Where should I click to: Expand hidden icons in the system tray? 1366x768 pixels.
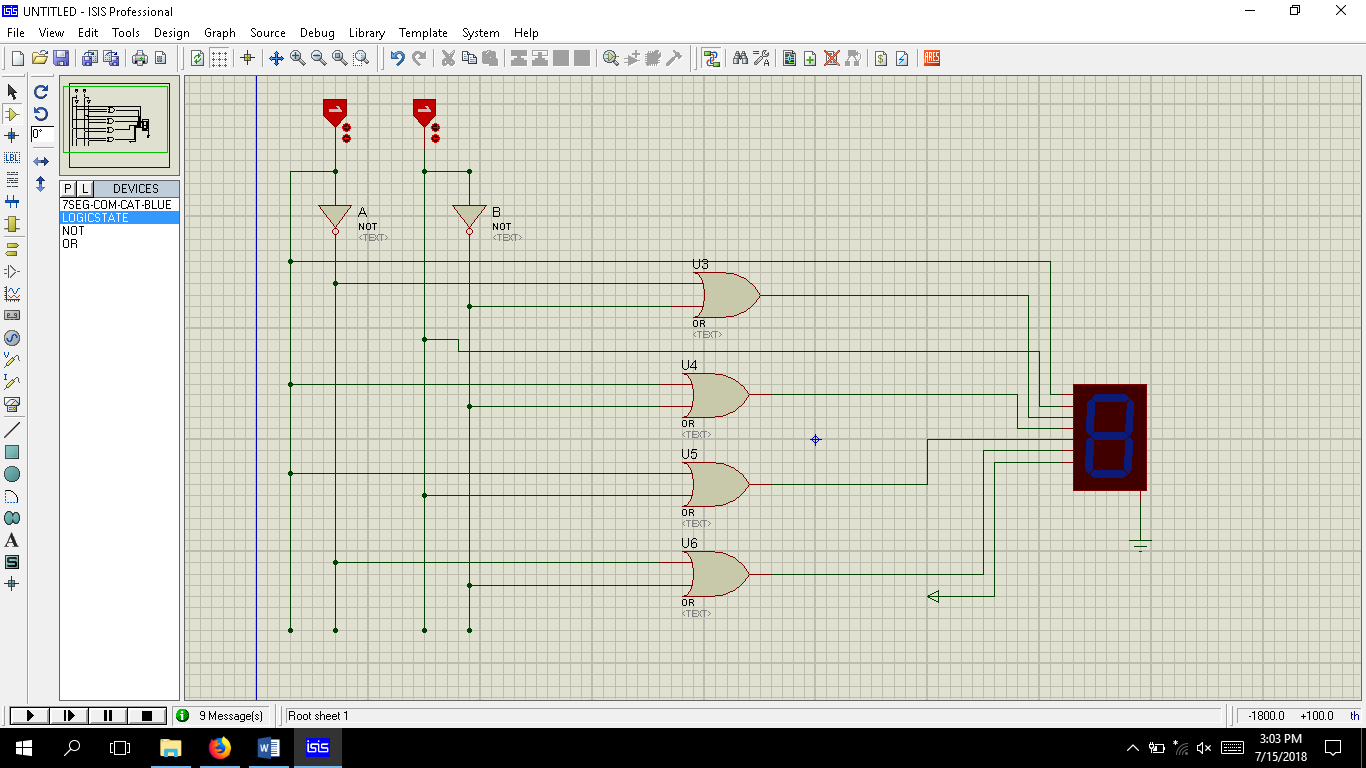[1133, 747]
